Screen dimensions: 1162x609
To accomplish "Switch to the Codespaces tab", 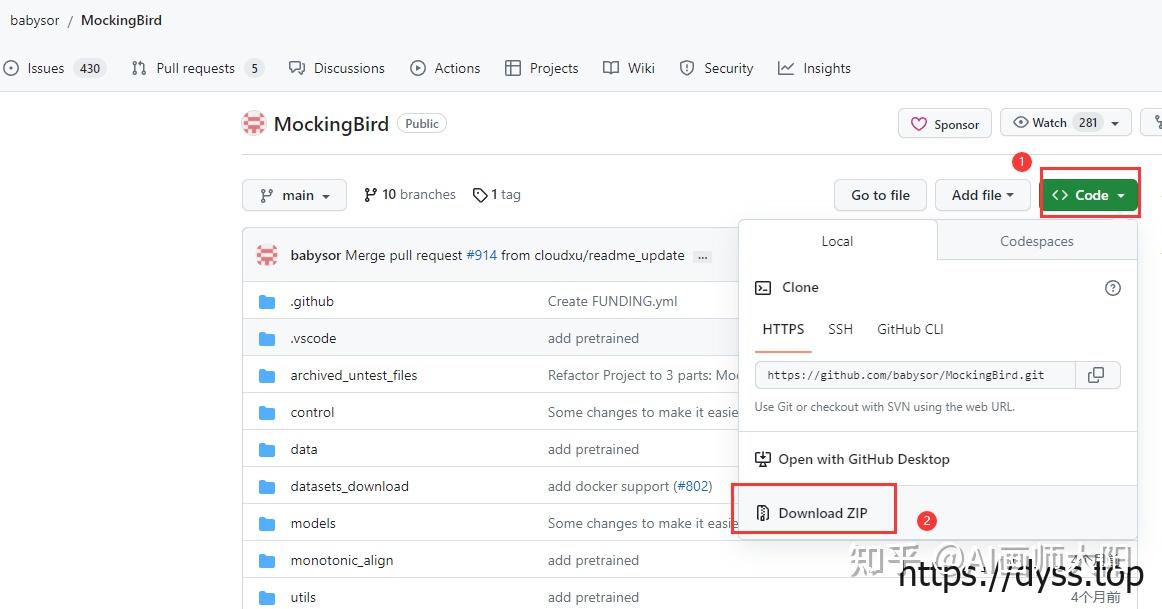I will coord(1036,241).
